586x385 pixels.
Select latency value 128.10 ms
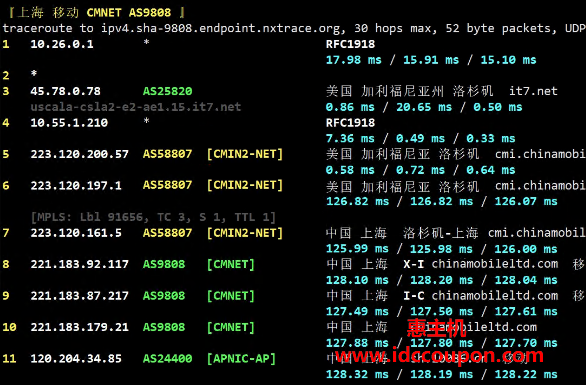point(357,280)
